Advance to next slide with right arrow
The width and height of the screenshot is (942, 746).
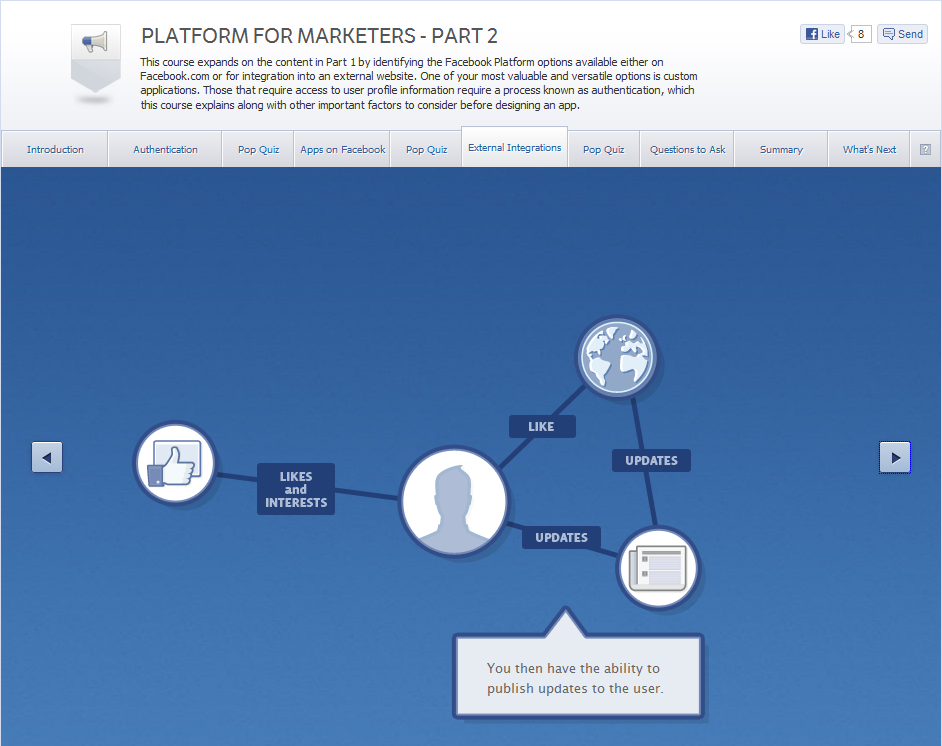coord(895,457)
